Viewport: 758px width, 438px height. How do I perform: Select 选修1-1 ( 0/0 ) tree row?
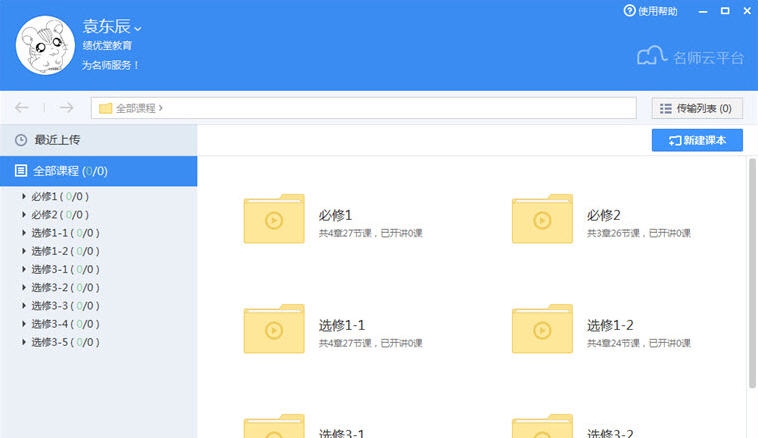66,233
